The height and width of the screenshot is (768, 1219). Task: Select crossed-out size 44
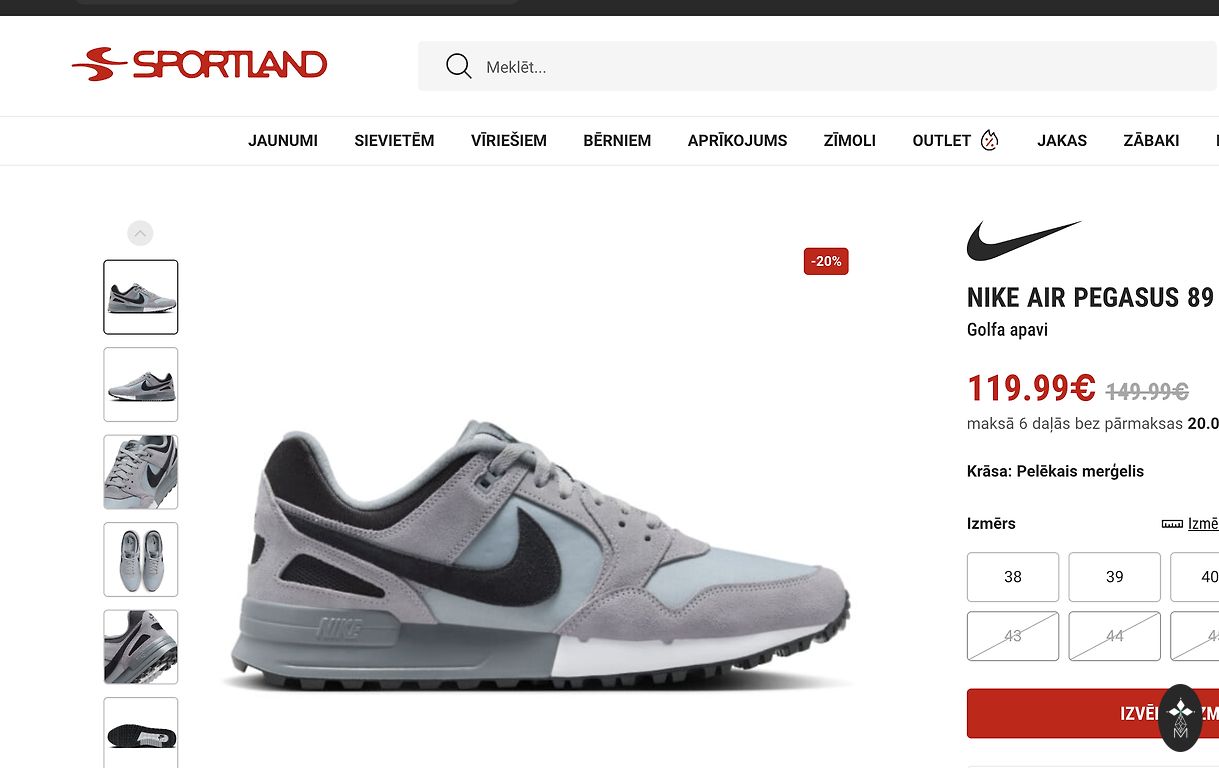click(x=1115, y=636)
